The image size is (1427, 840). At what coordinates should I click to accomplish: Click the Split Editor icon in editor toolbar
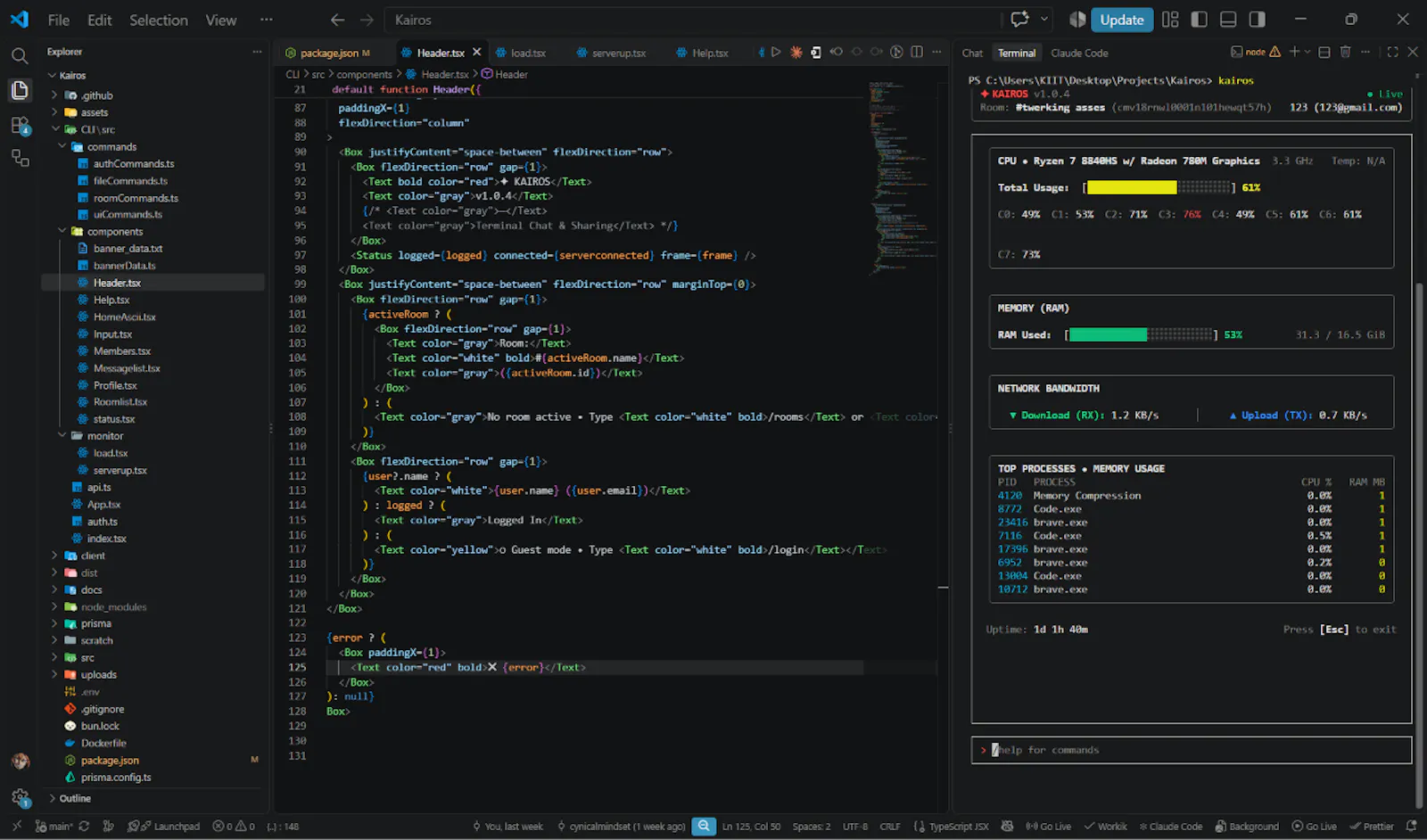pos(917,53)
